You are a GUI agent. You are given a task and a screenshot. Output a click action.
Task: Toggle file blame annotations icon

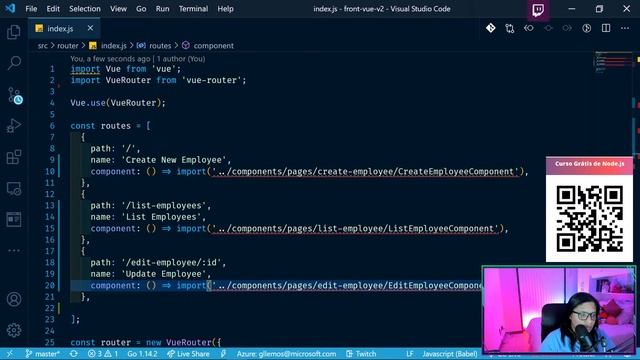[587, 28]
